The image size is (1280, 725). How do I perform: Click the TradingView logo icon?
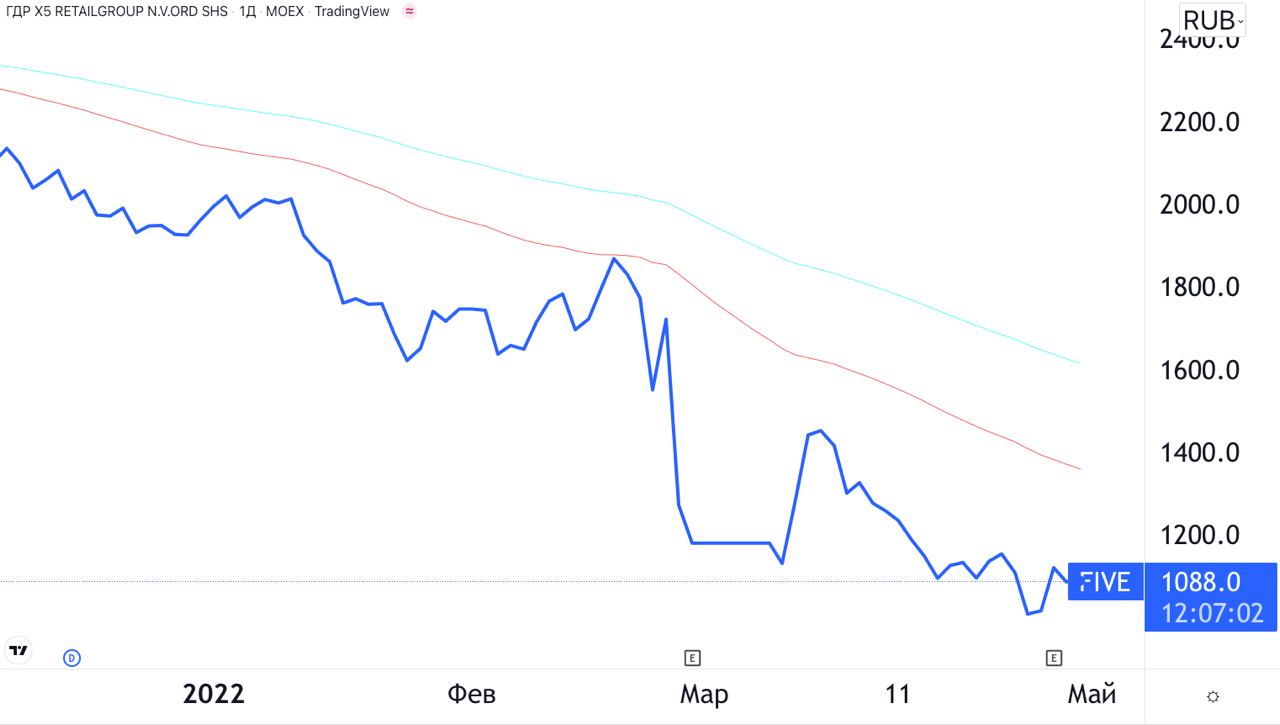coord(19,650)
